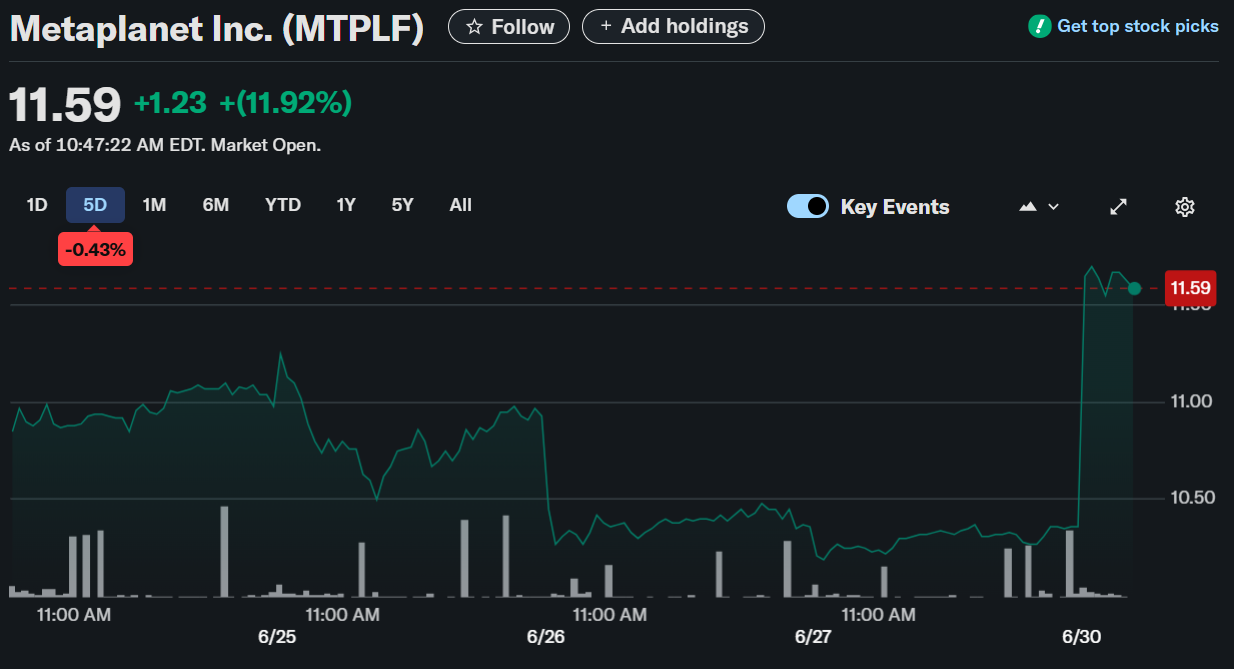Click the +(11.92%) percent change
The height and width of the screenshot is (669, 1234).
286,102
